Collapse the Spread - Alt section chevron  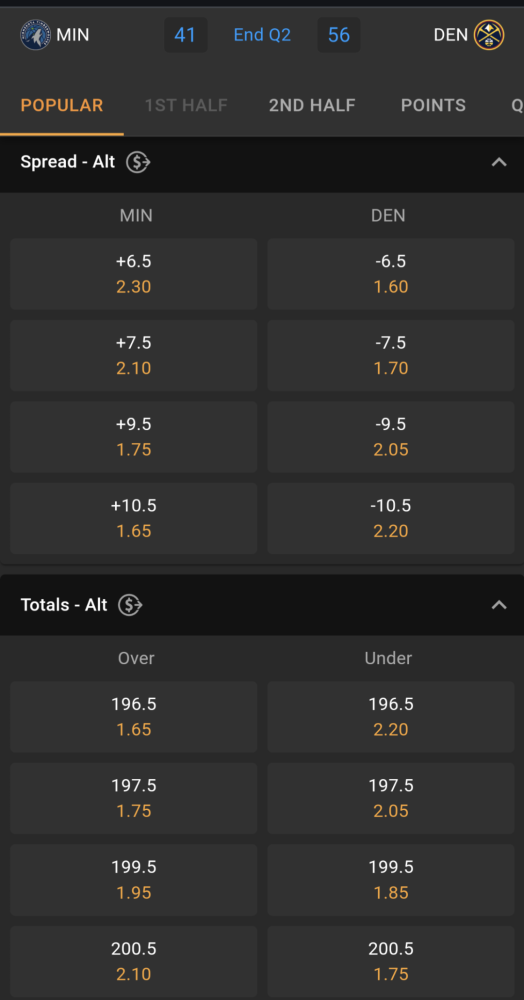coord(499,162)
